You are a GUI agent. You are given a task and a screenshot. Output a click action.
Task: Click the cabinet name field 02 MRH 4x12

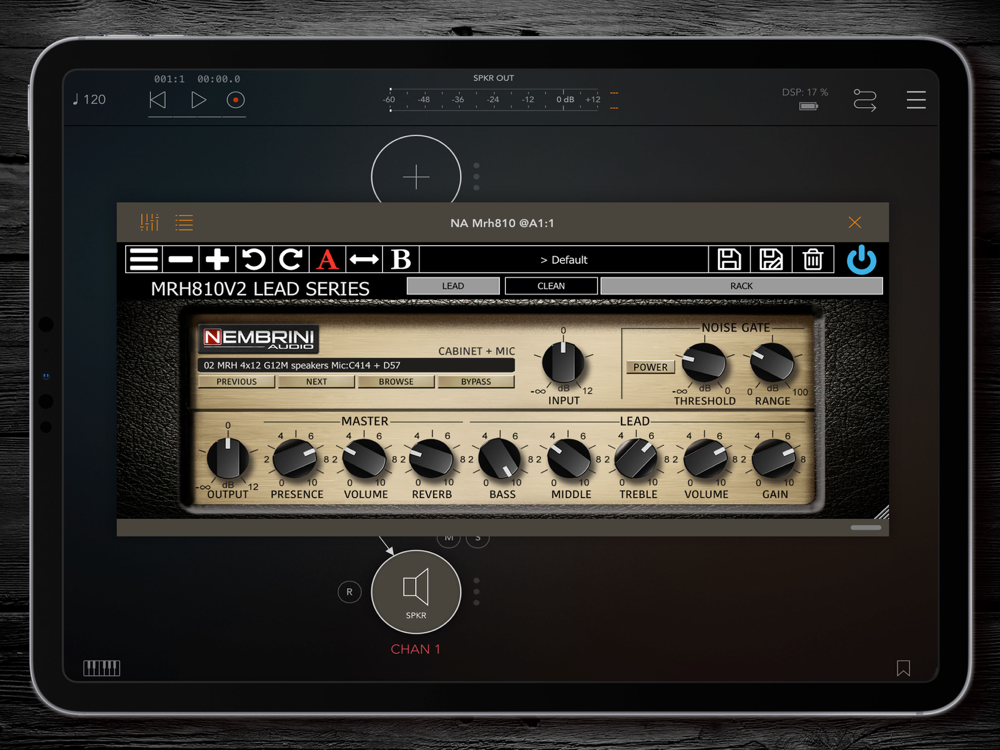(356, 365)
